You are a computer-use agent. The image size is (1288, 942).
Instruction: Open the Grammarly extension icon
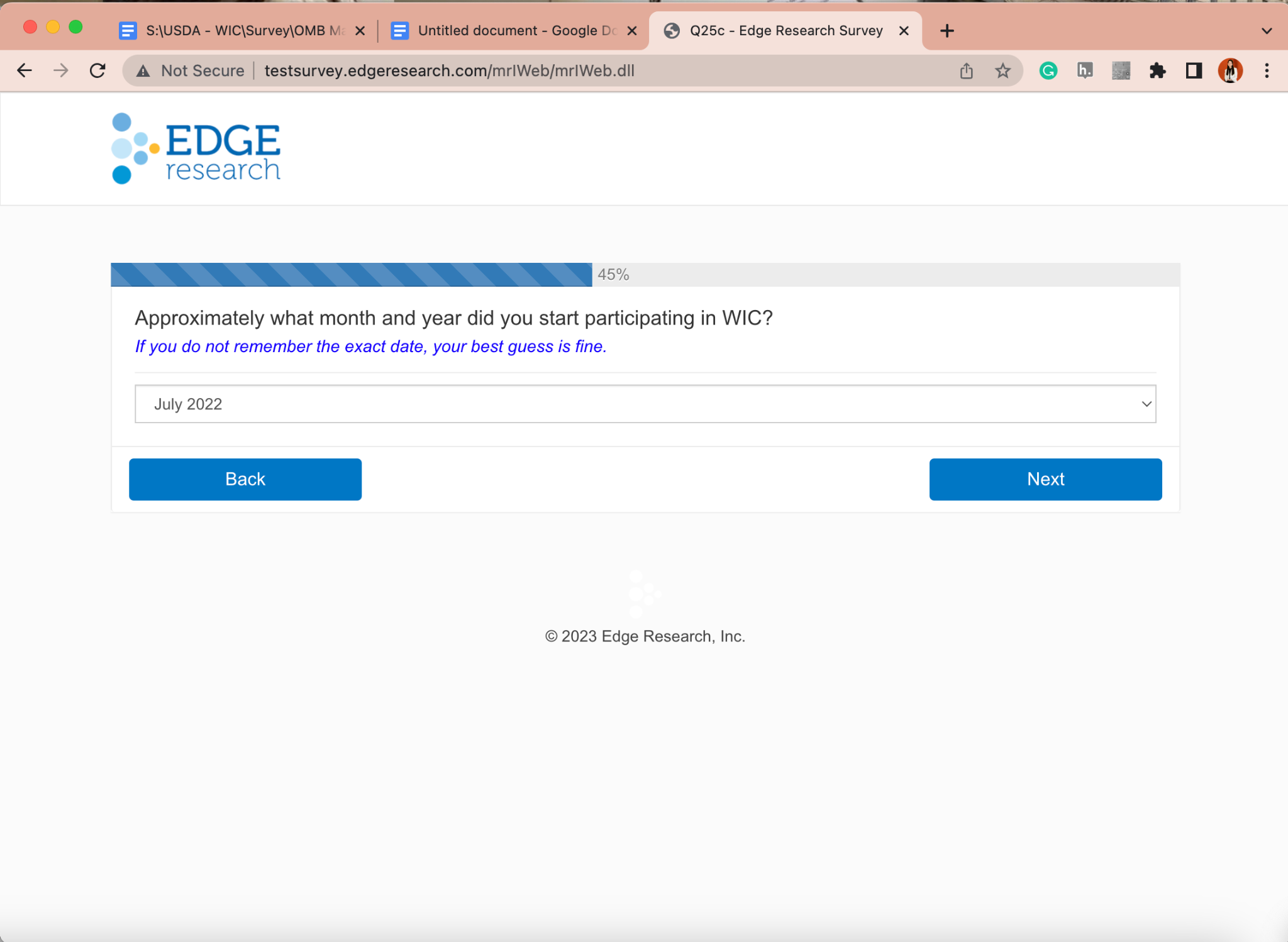point(1048,70)
